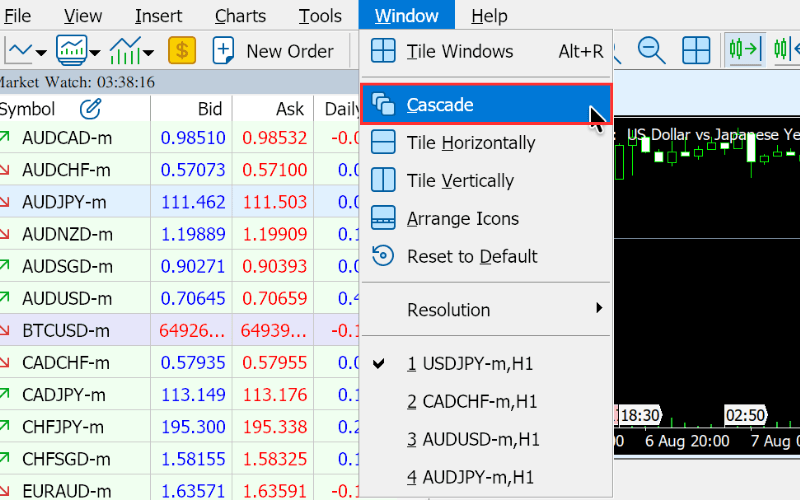Select AUDUSD-m row in Market Watch
The height and width of the screenshot is (500, 800).
pyautogui.click(x=179, y=298)
